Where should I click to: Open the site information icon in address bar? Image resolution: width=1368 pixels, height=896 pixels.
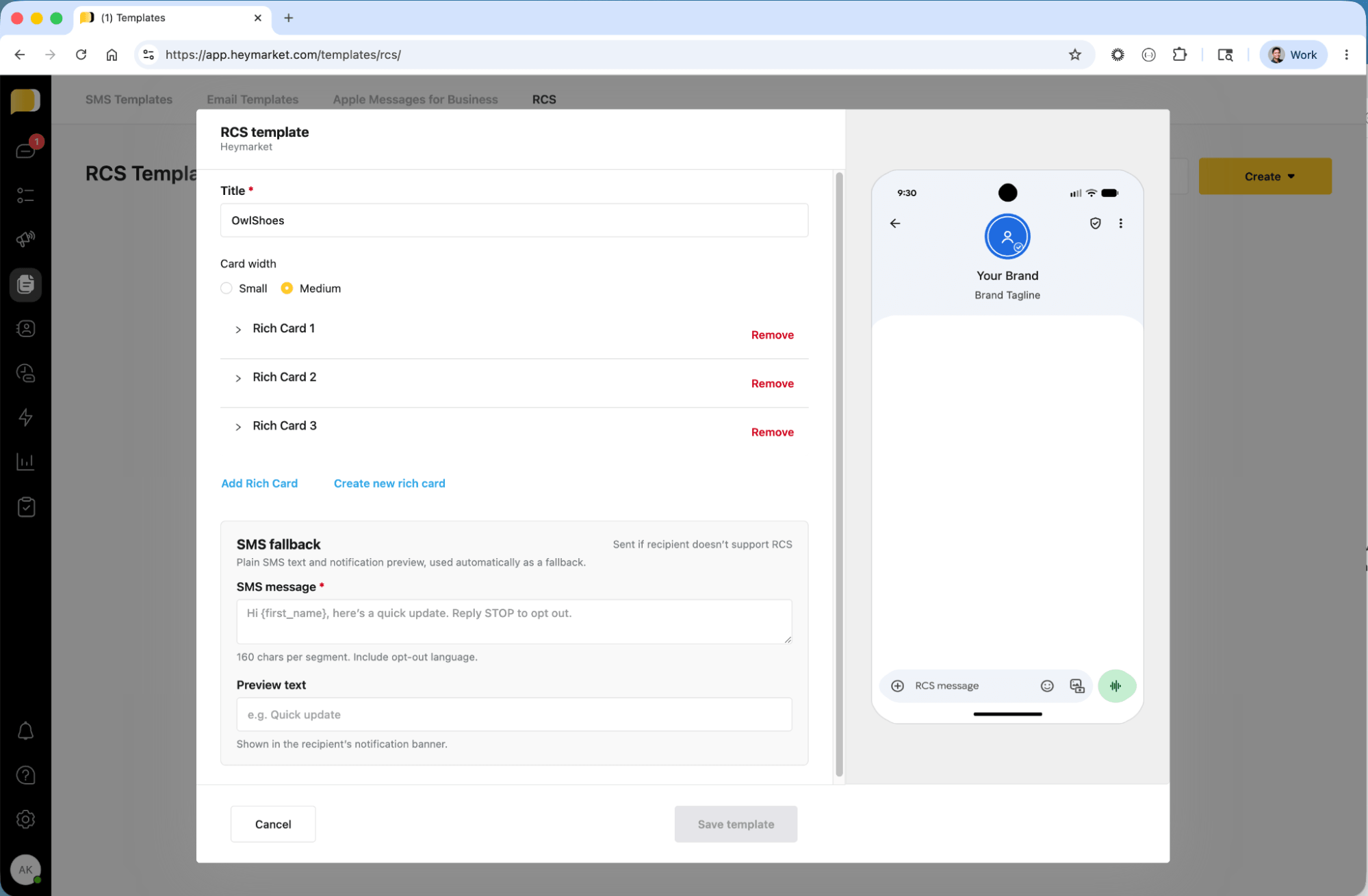pyautogui.click(x=149, y=55)
